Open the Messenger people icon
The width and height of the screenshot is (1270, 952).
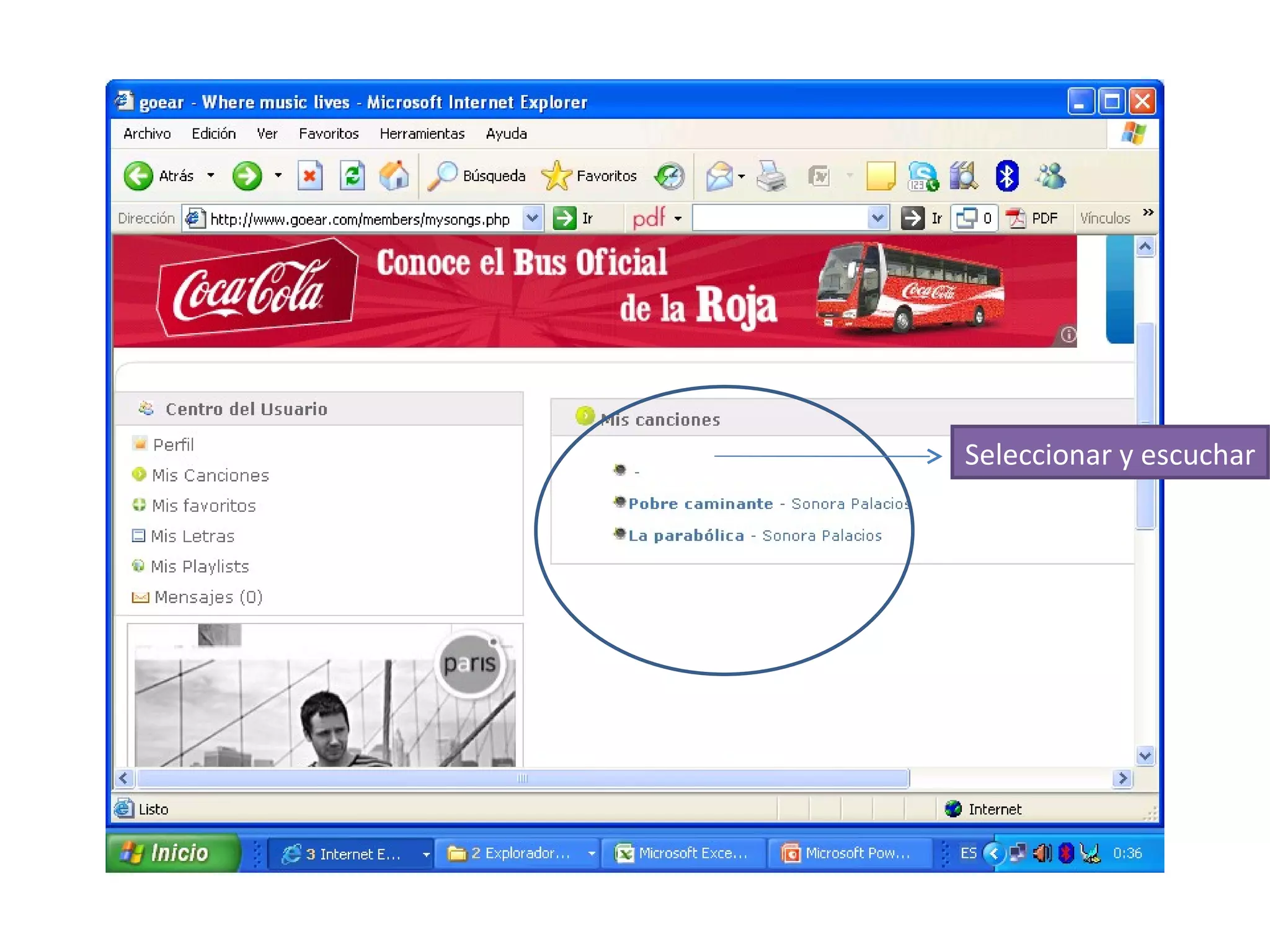[x=1051, y=176]
